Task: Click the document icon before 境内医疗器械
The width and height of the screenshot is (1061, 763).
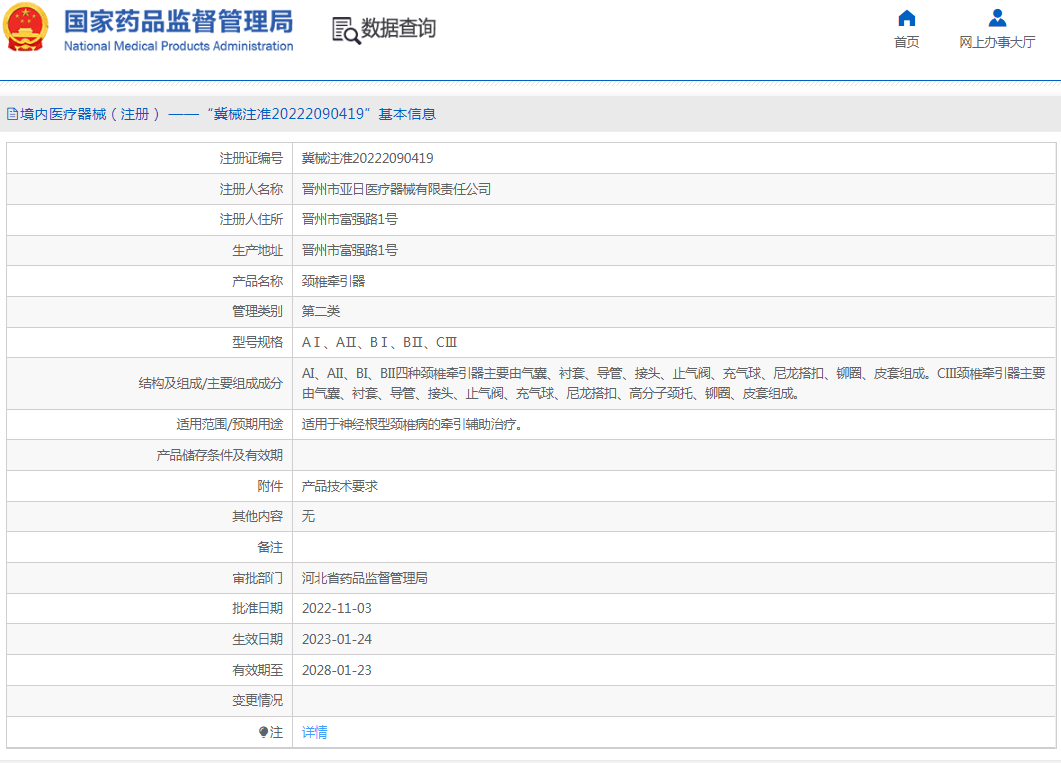Action: pos(12,114)
